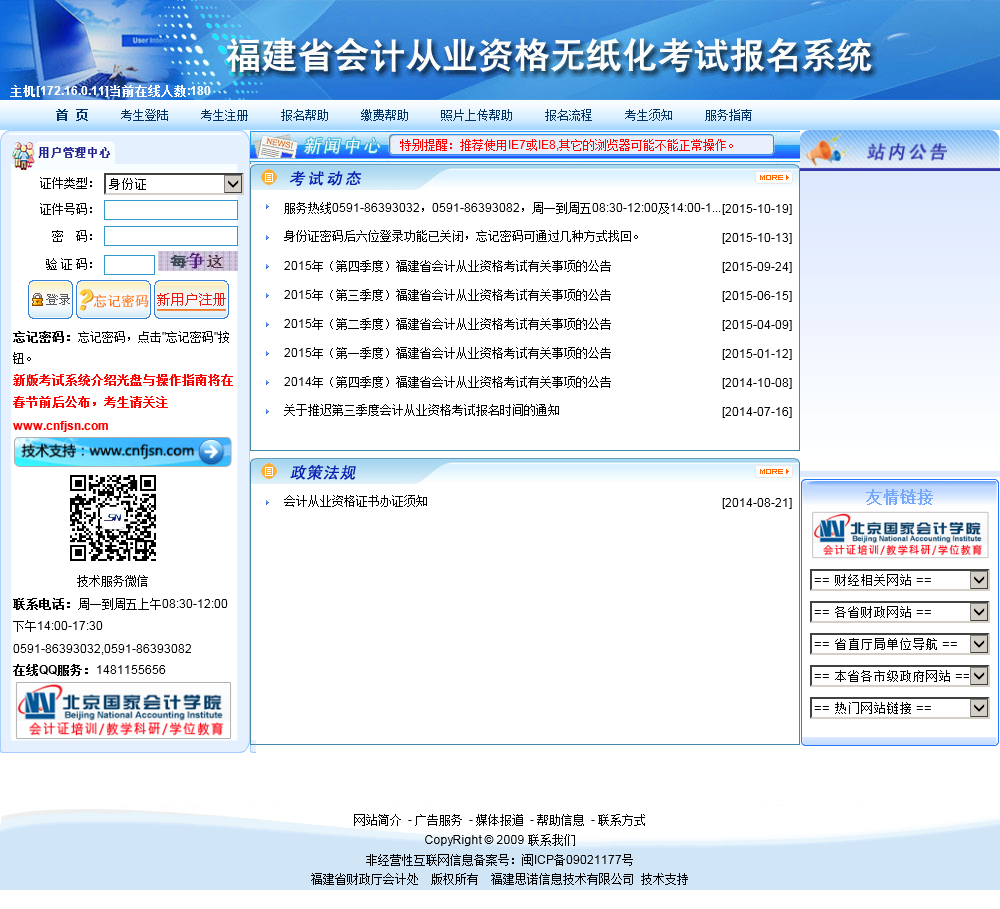
Task: Click the 登录 button with lock icon
Action: 50,300
